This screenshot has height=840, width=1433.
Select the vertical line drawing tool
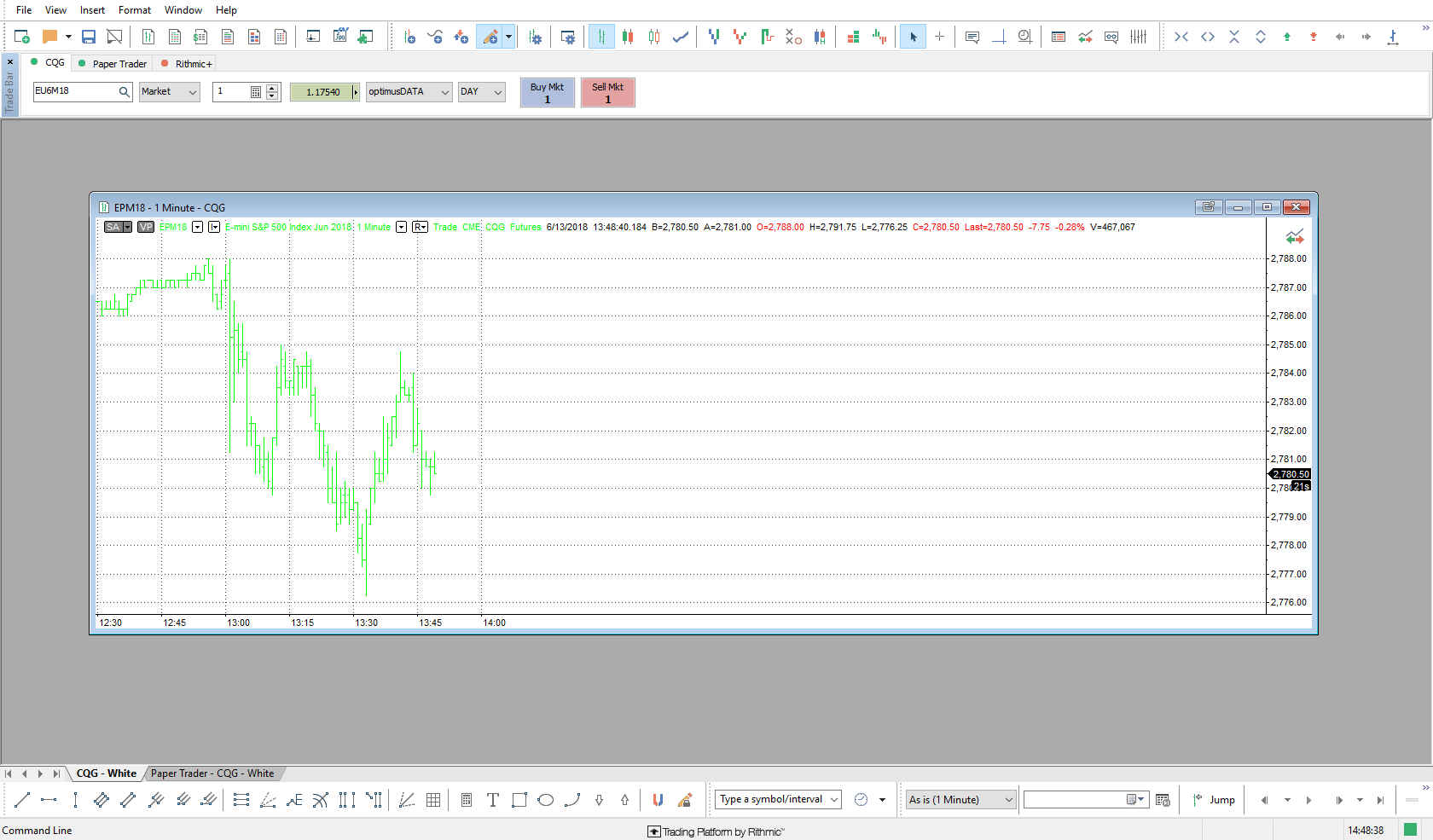[x=75, y=800]
